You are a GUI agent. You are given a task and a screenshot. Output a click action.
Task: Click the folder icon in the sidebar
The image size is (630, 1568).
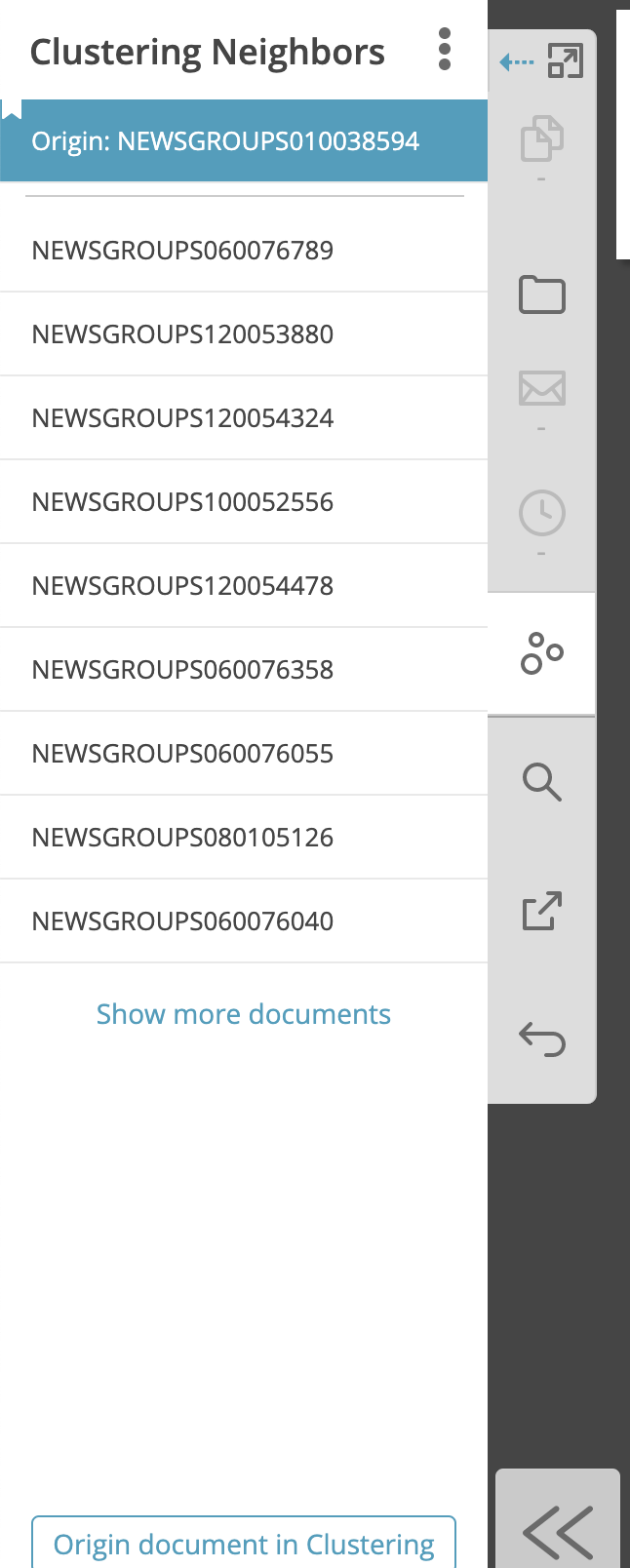[542, 294]
